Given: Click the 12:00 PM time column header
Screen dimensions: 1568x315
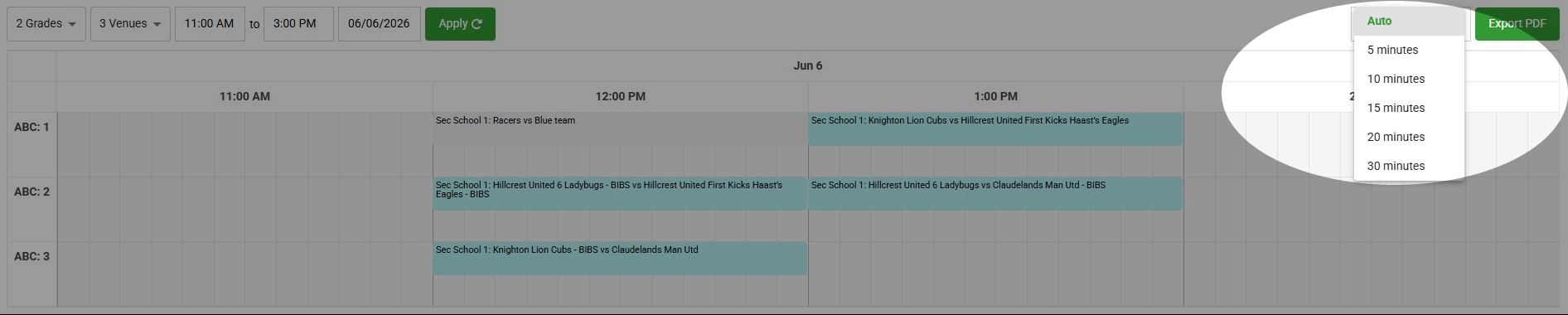Looking at the screenshot, I should point(620,96).
